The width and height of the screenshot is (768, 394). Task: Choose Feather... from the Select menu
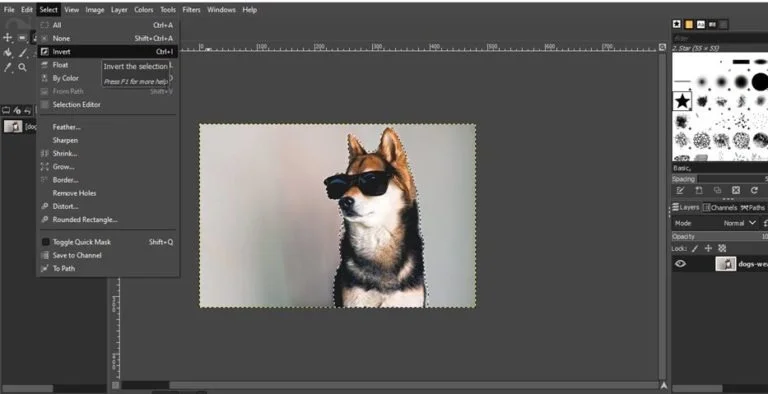[x=108, y=127]
